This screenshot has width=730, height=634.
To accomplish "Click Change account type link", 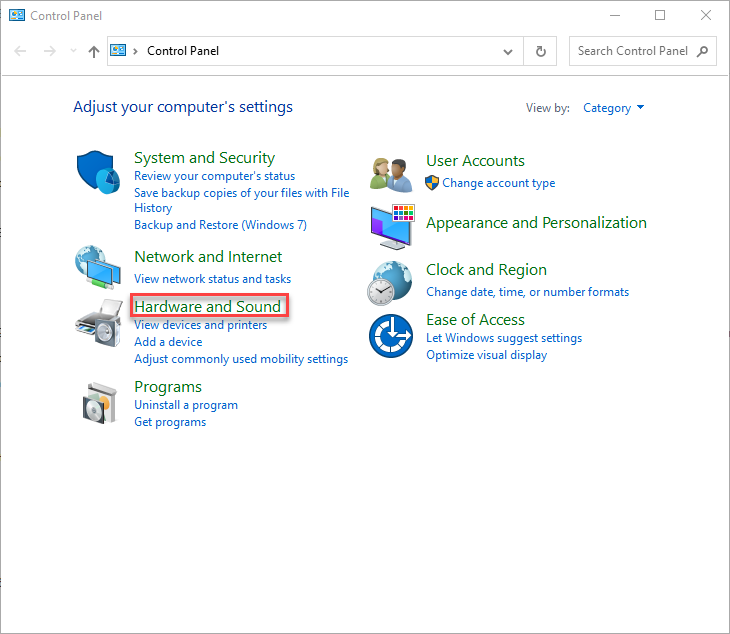I will 499,183.
